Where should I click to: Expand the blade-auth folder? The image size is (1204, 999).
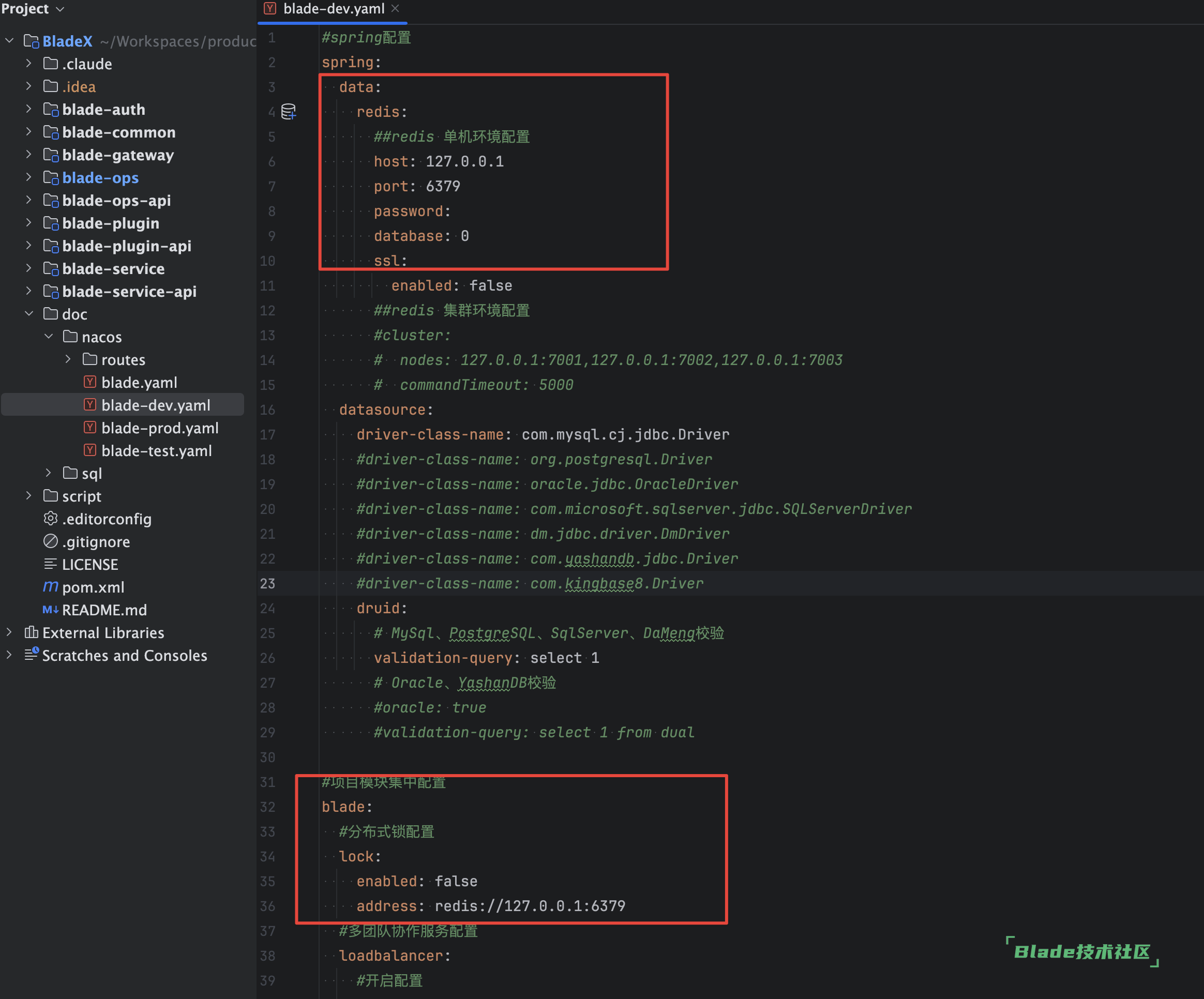[x=28, y=109]
